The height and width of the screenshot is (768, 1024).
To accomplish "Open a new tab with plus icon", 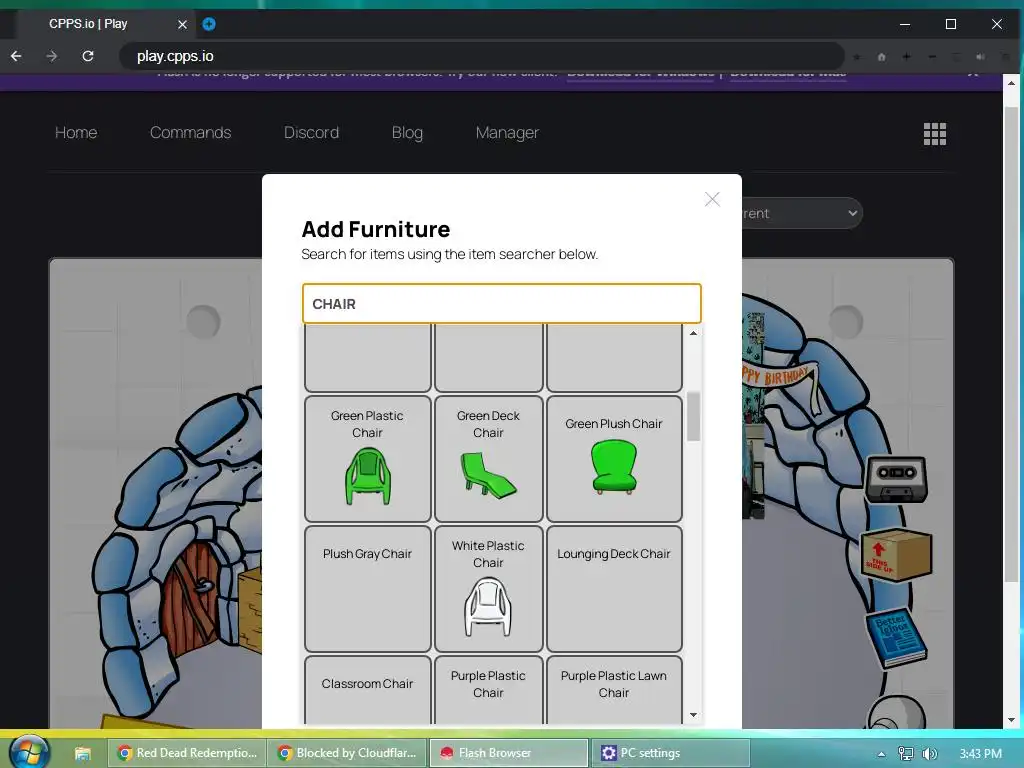I will tap(209, 24).
